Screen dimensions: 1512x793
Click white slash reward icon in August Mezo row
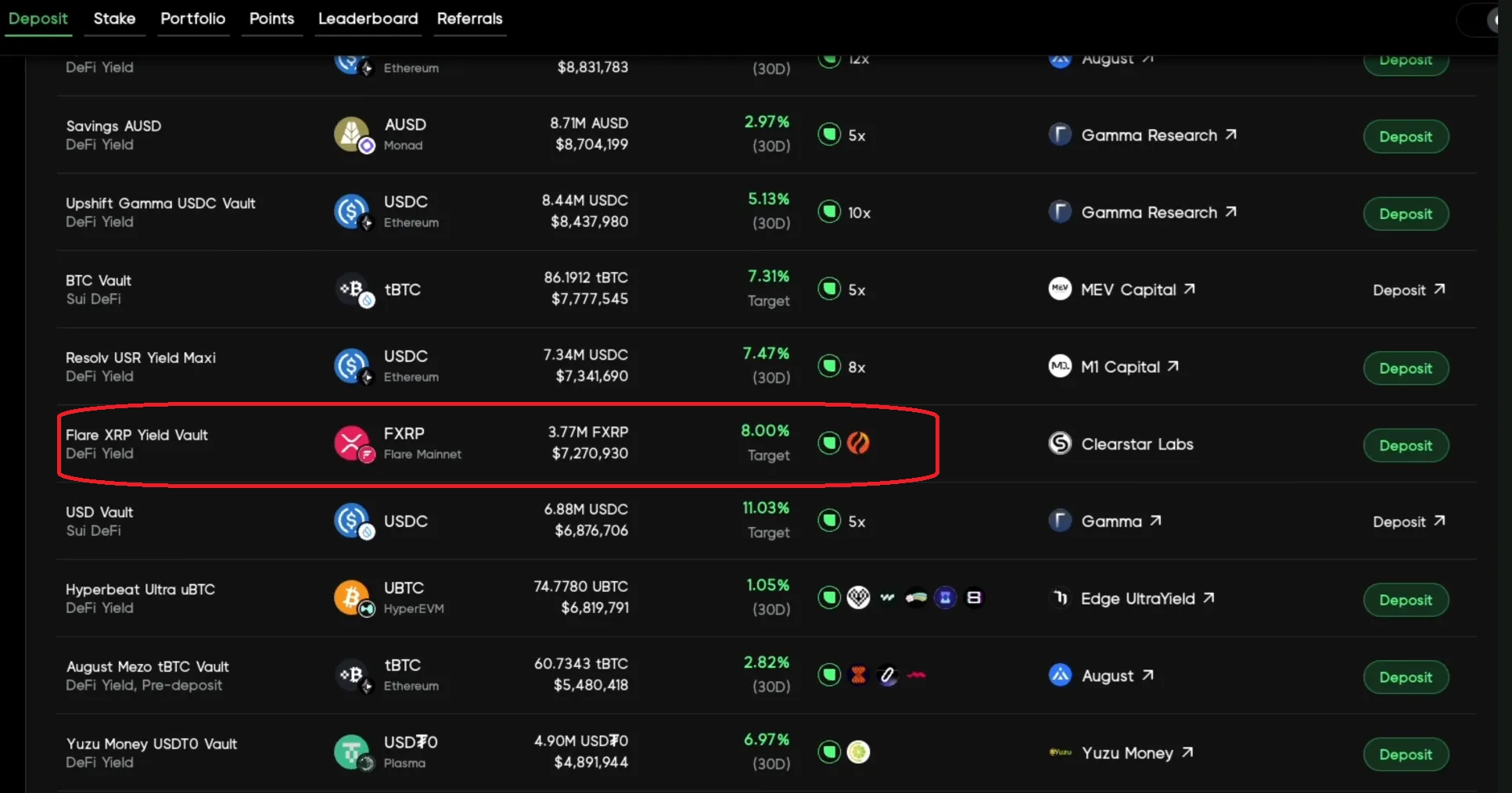point(887,675)
